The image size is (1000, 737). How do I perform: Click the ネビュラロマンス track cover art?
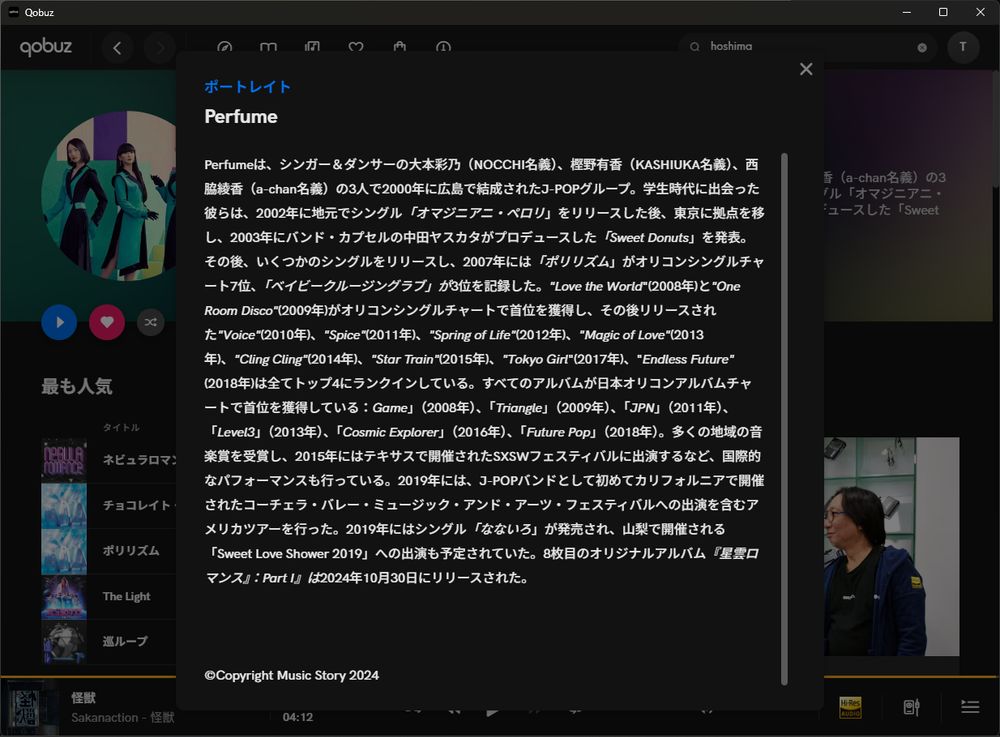[x=64, y=460]
